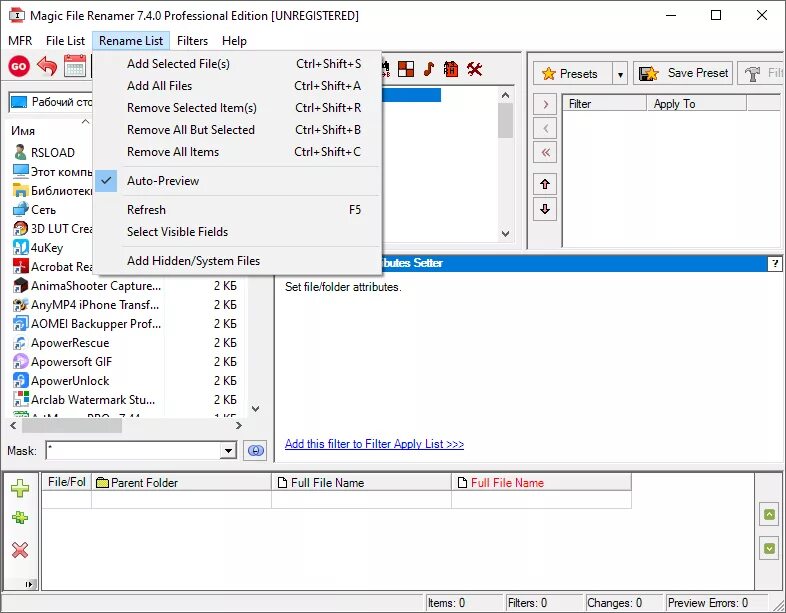Image resolution: width=786 pixels, height=613 pixels.
Task: Click the filter list scrollbar up arrow
Action: tap(505, 95)
